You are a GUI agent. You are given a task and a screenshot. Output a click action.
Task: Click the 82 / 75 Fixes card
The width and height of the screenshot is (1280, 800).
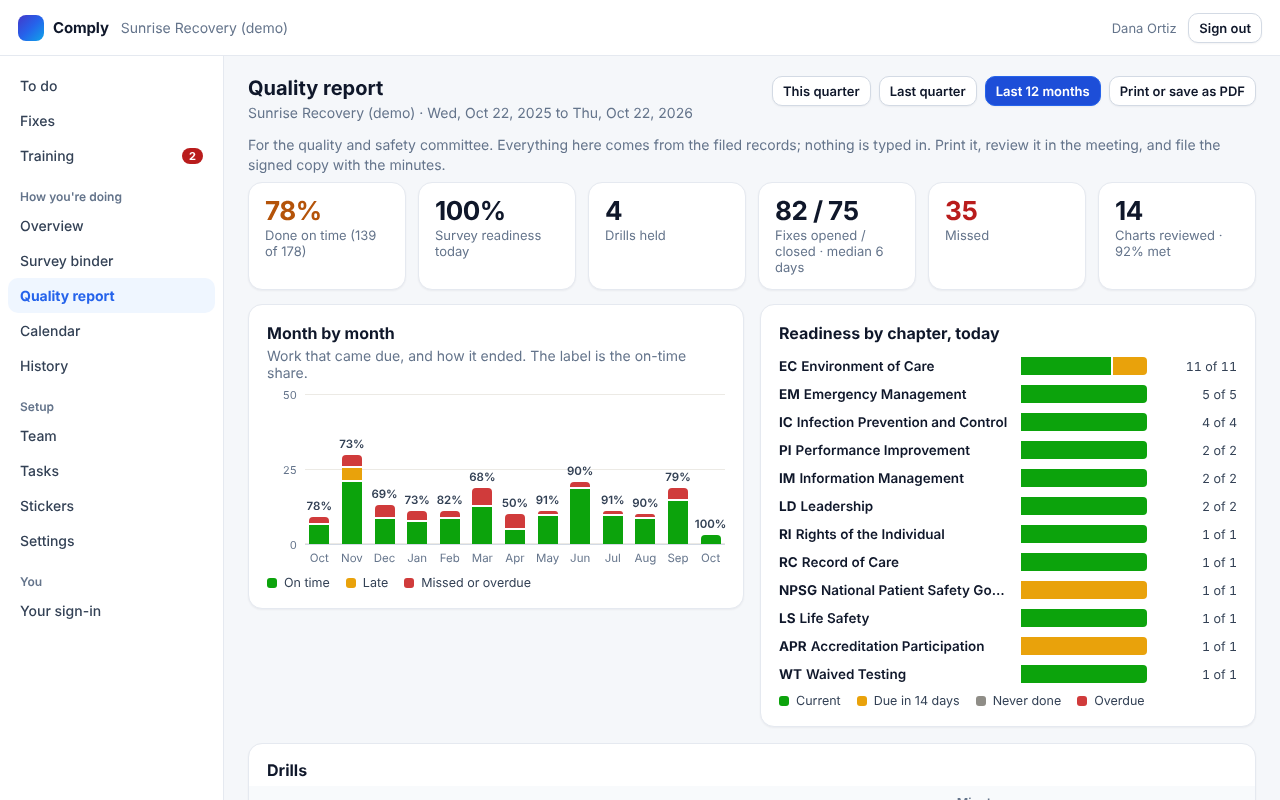837,236
